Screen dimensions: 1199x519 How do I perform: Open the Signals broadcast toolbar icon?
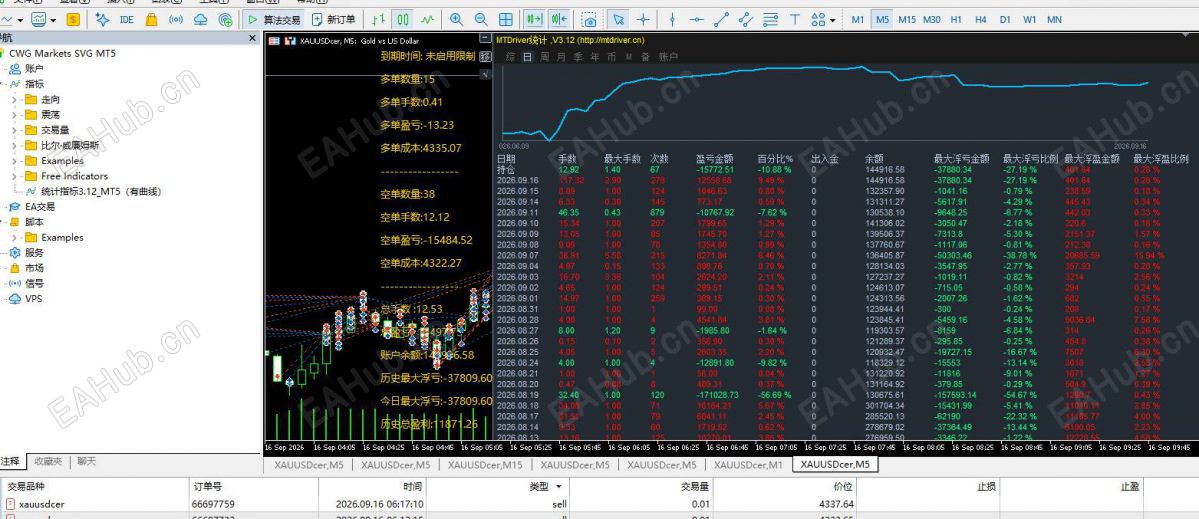coord(176,19)
